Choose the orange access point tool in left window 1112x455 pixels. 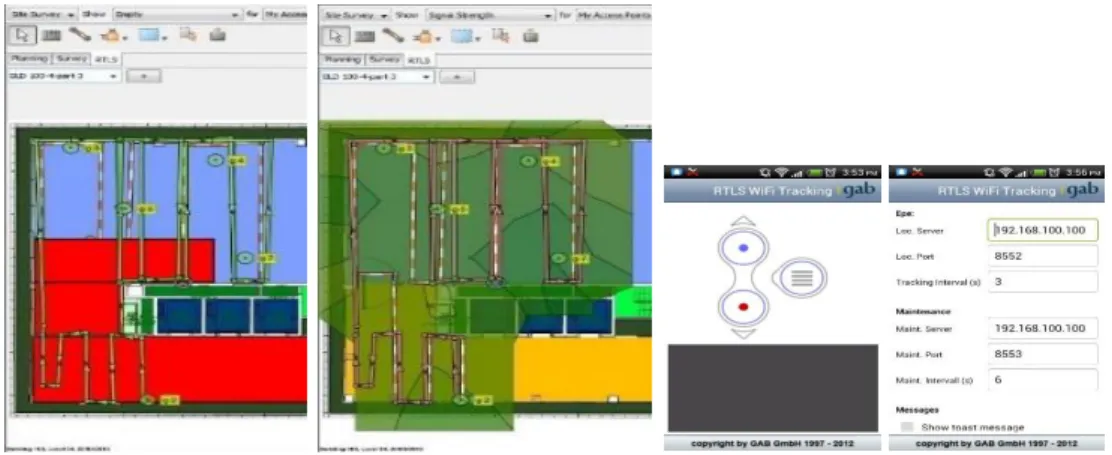click(x=110, y=35)
